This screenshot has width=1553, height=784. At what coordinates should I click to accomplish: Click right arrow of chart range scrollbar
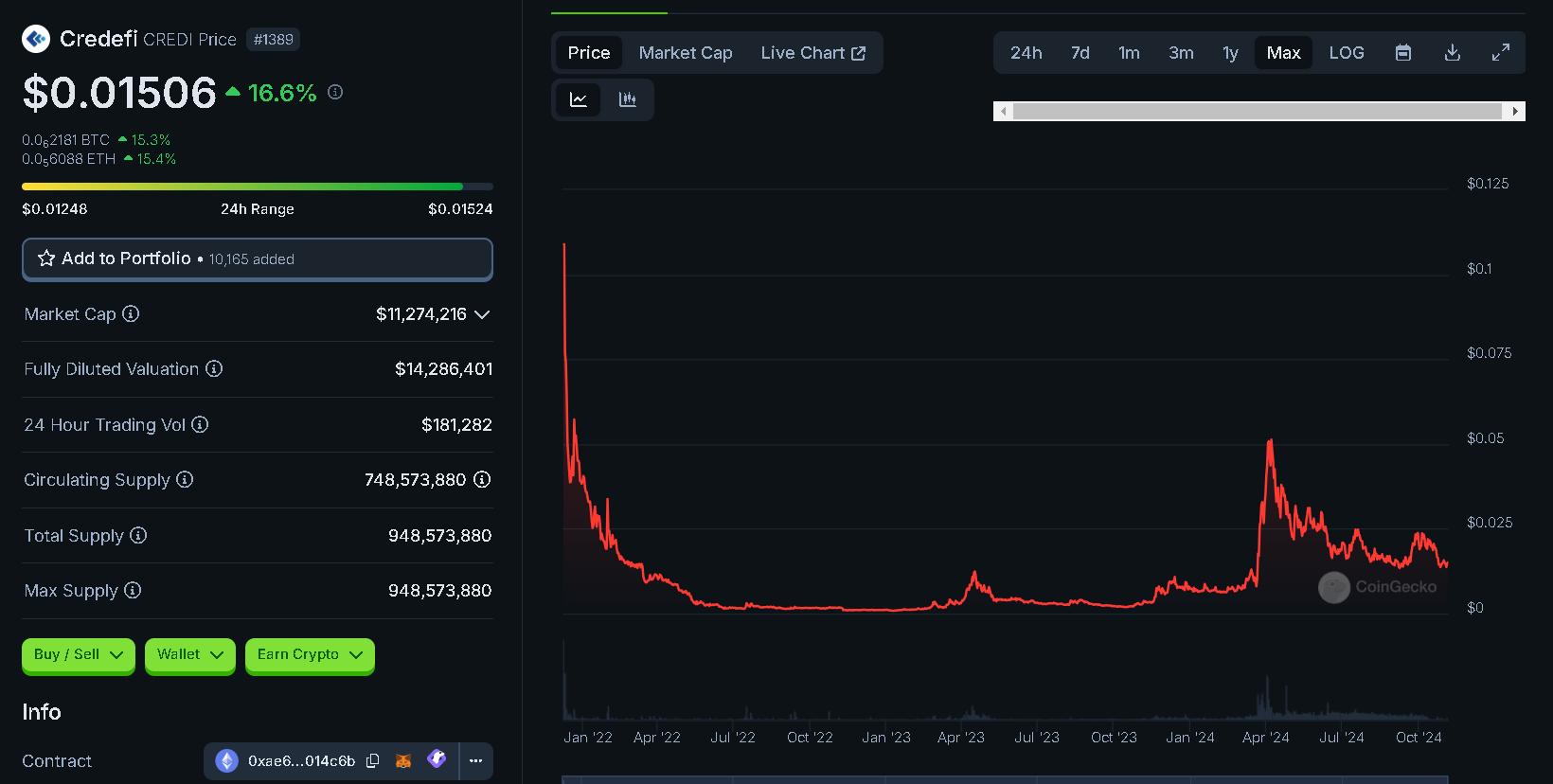point(1515,112)
